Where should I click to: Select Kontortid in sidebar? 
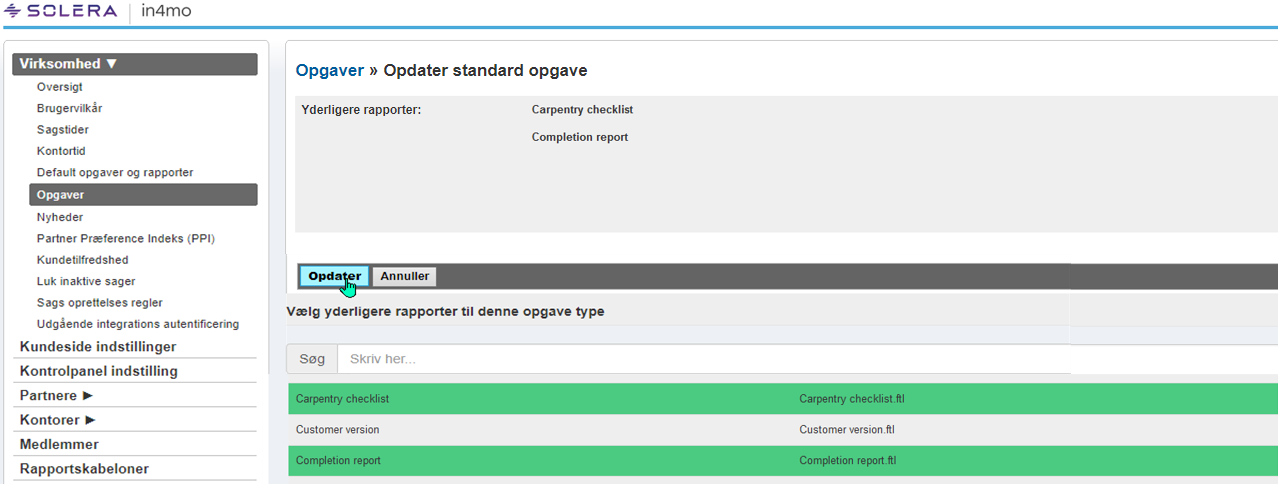(61, 151)
